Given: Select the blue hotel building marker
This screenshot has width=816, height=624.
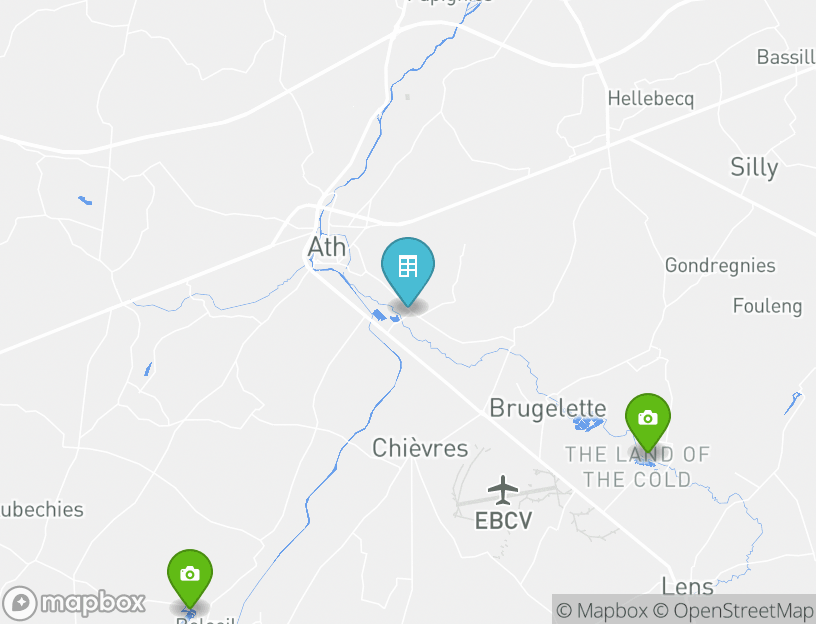Looking at the screenshot, I should coord(407,271).
